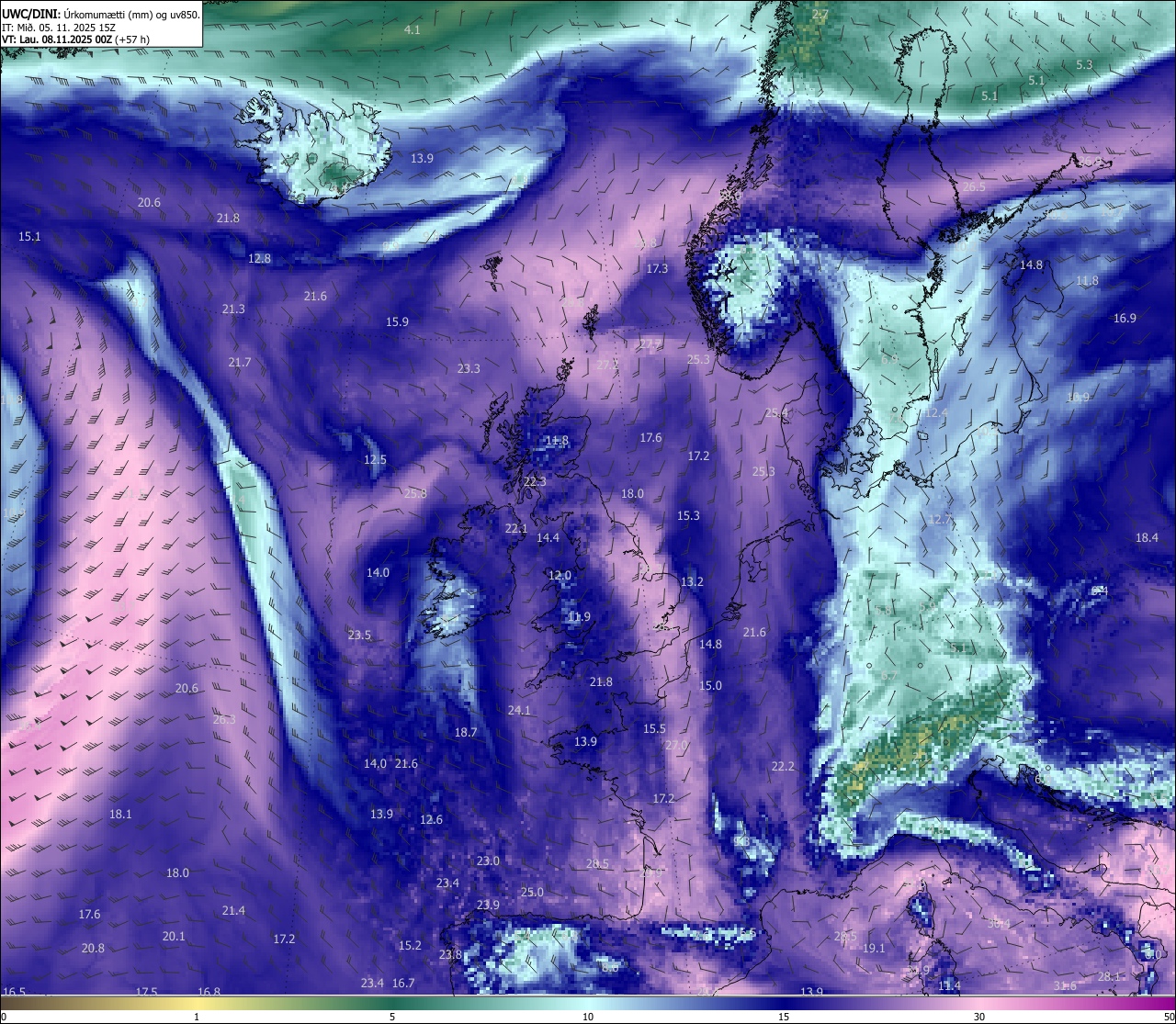Click the color scale label 30
The height and width of the screenshot is (1024, 1176).
pyautogui.click(x=979, y=1017)
